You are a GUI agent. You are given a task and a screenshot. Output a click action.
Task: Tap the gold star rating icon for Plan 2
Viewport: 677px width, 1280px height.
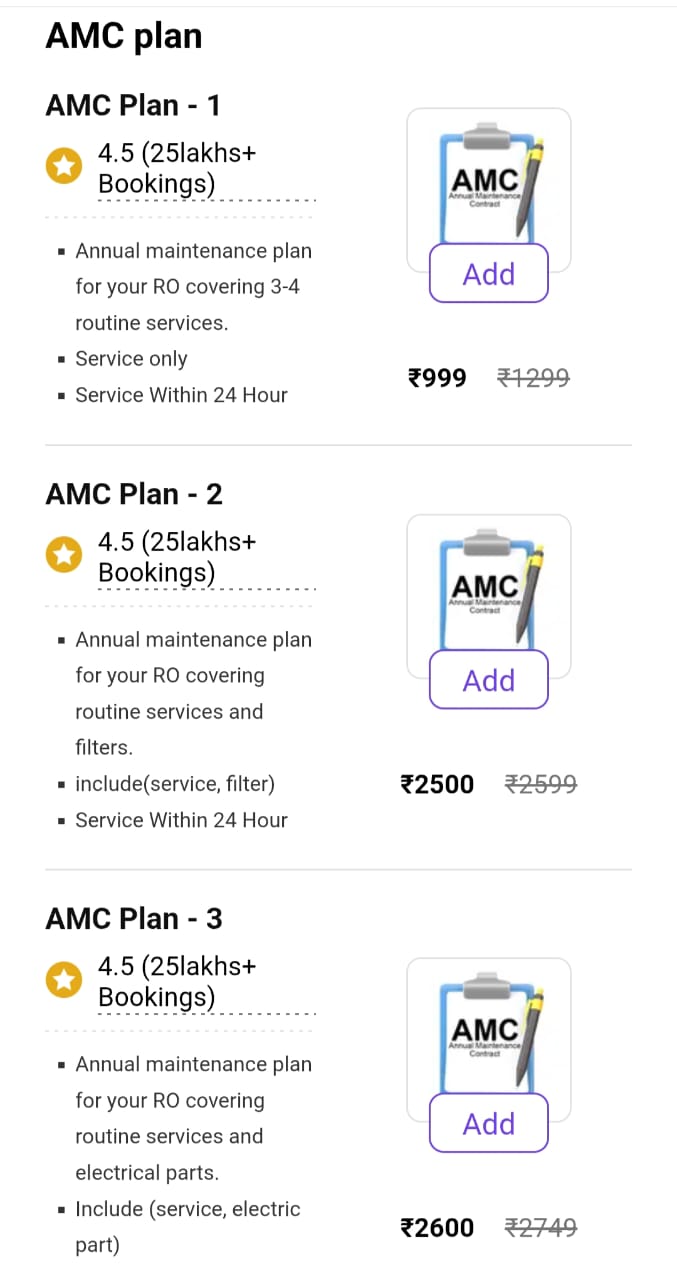[64, 555]
